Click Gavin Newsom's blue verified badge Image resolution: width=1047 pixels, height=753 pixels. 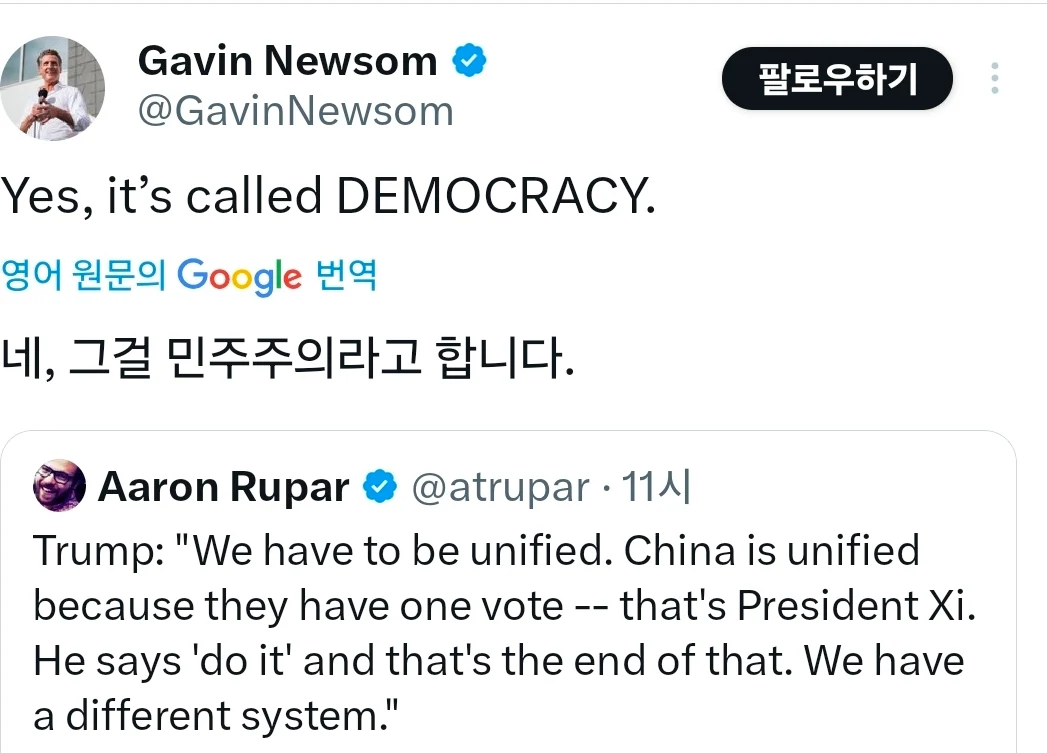470,62
